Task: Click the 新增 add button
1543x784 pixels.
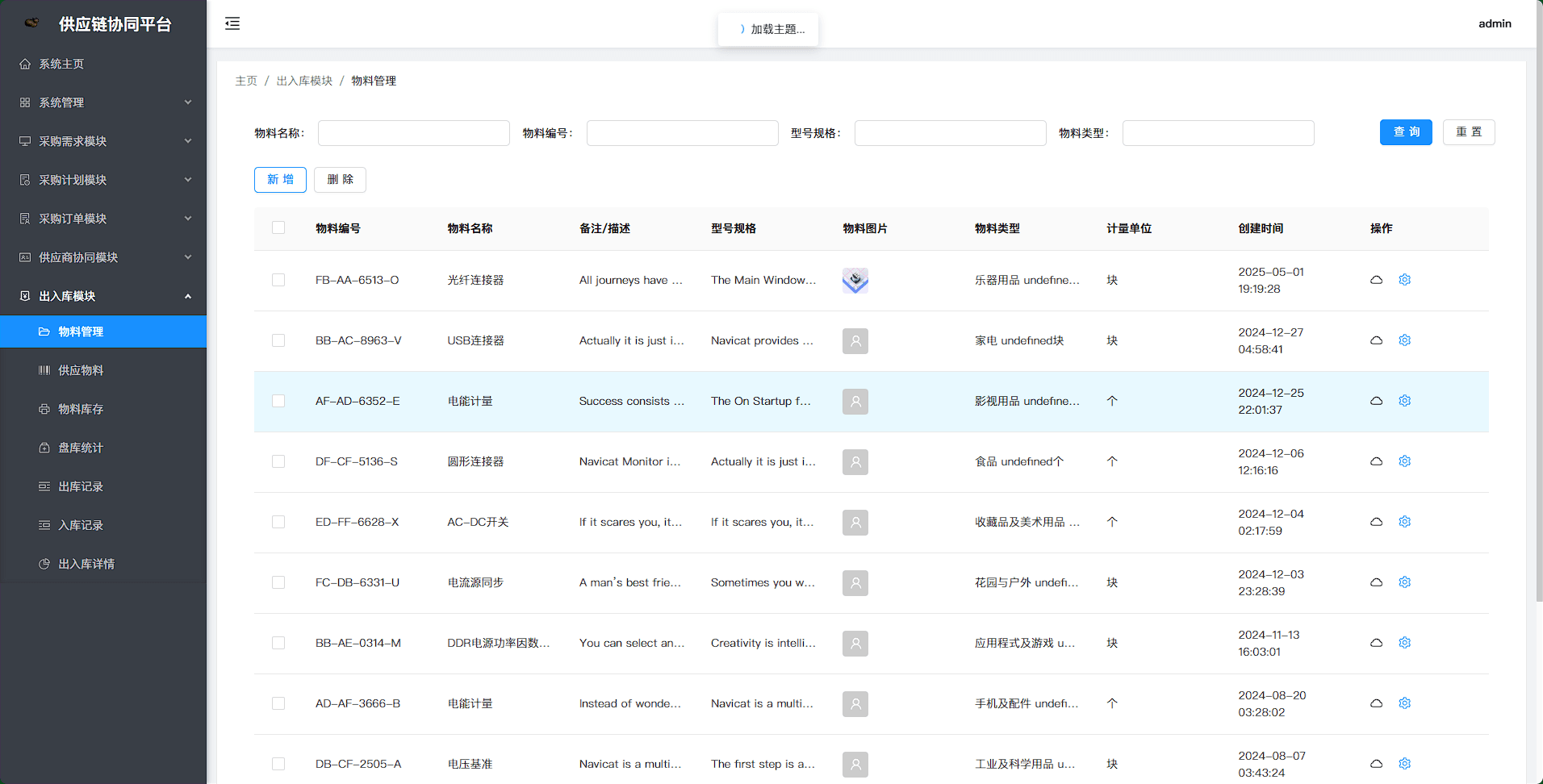Action: (280, 180)
